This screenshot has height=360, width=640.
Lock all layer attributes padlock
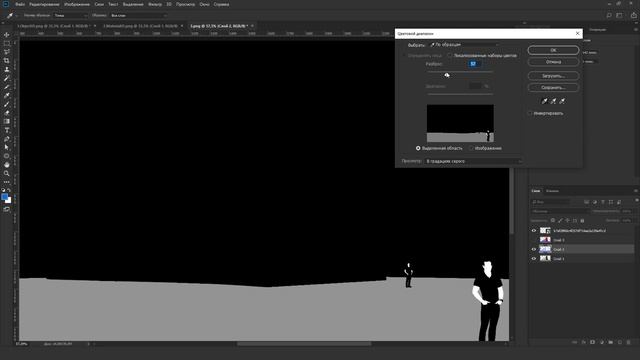coord(582,220)
